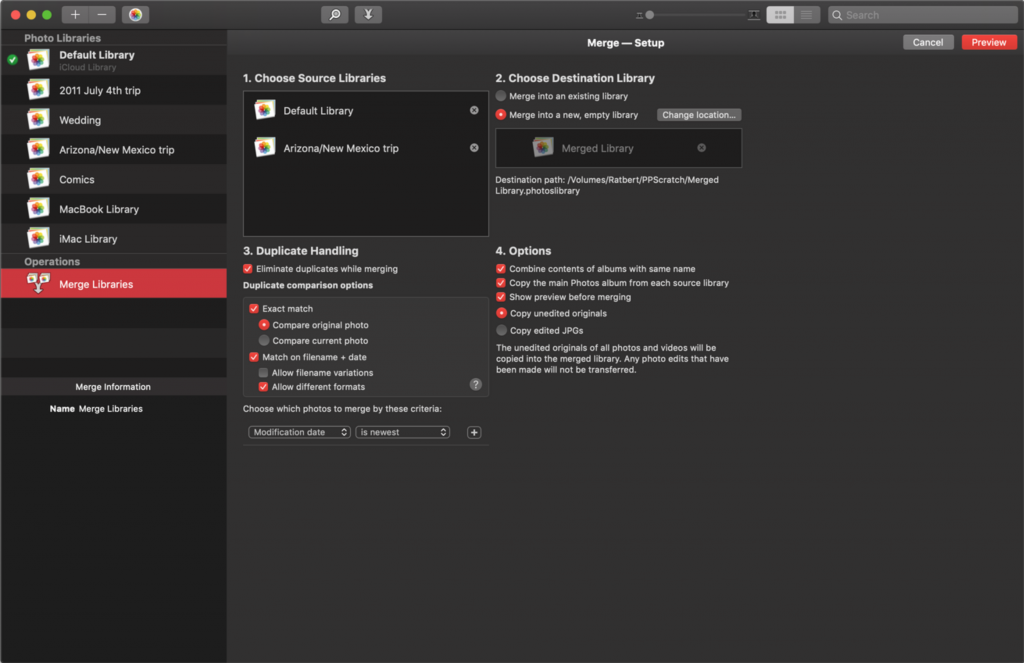Open help for duplicate comparison options
Screen dimensions: 1024x663
pos(475,384)
